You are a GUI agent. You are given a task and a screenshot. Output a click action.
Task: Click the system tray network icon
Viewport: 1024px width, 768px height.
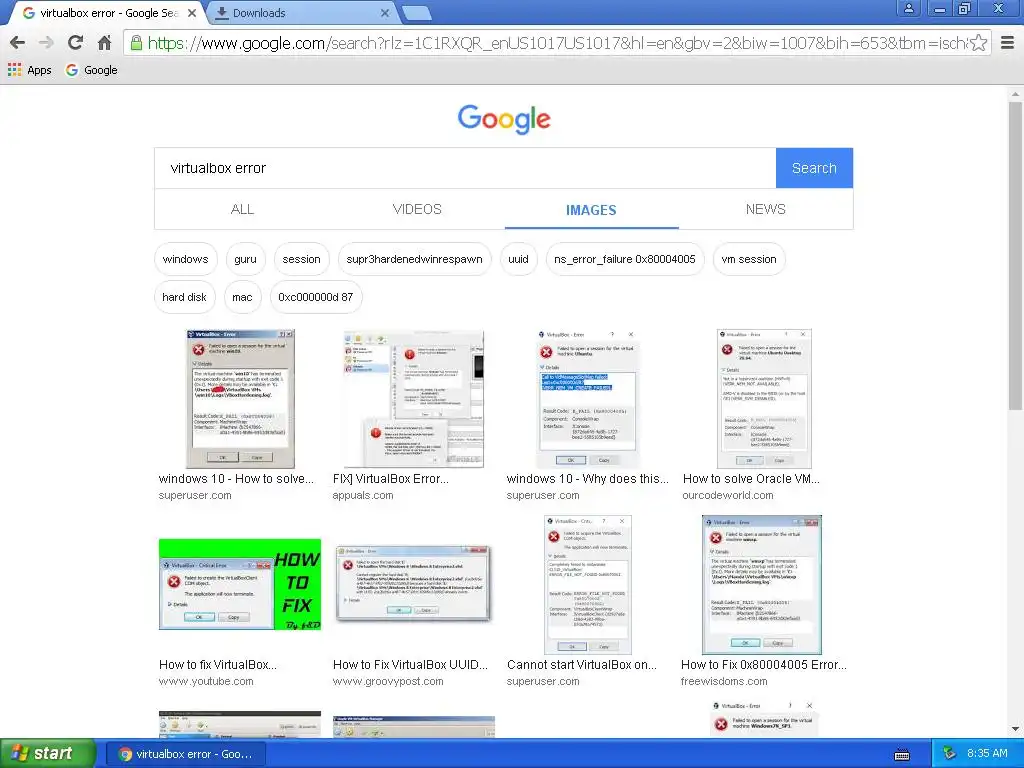pyautogui.click(x=949, y=754)
